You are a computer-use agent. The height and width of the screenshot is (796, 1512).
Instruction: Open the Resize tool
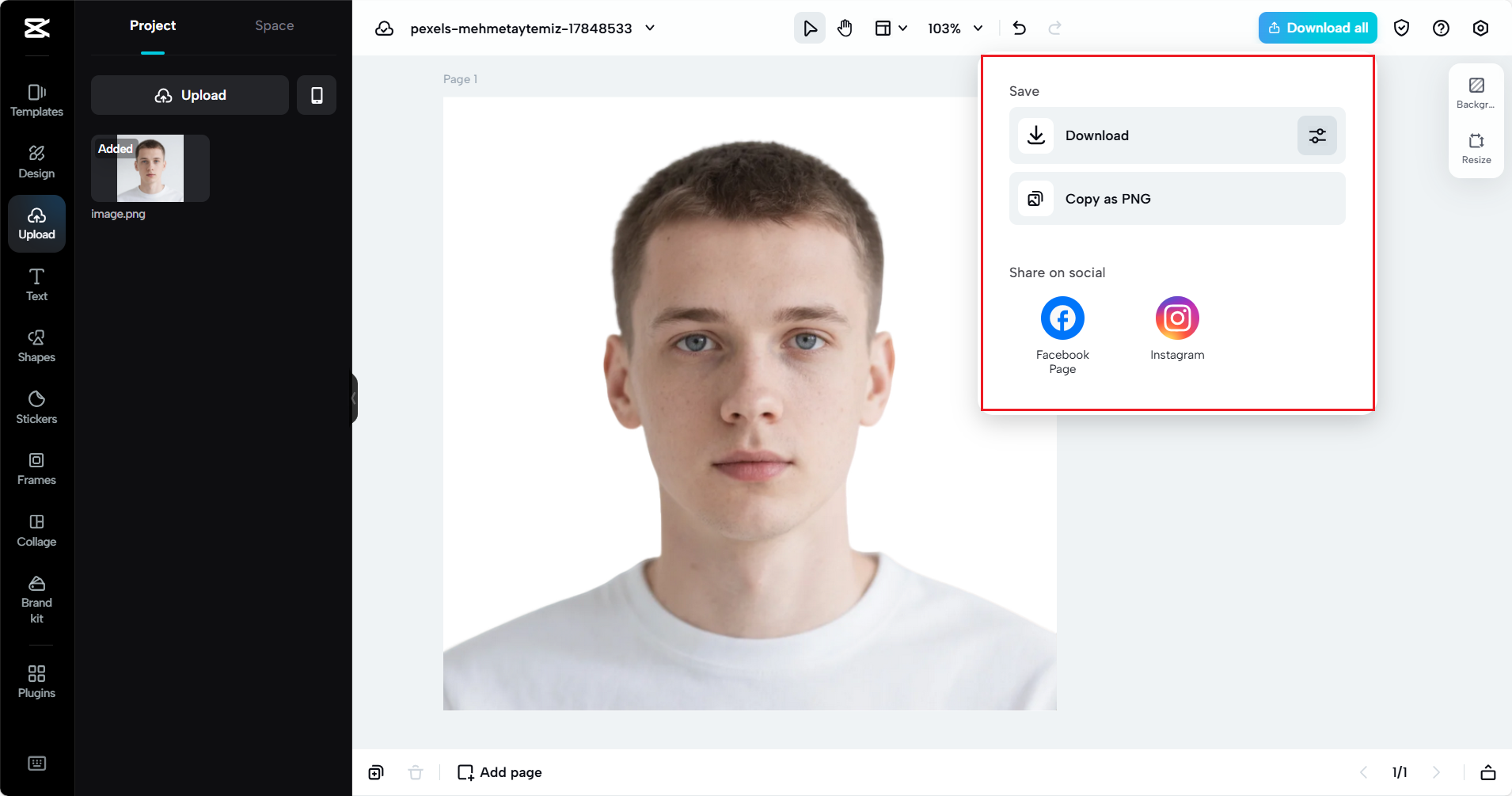tap(1476, 149)
